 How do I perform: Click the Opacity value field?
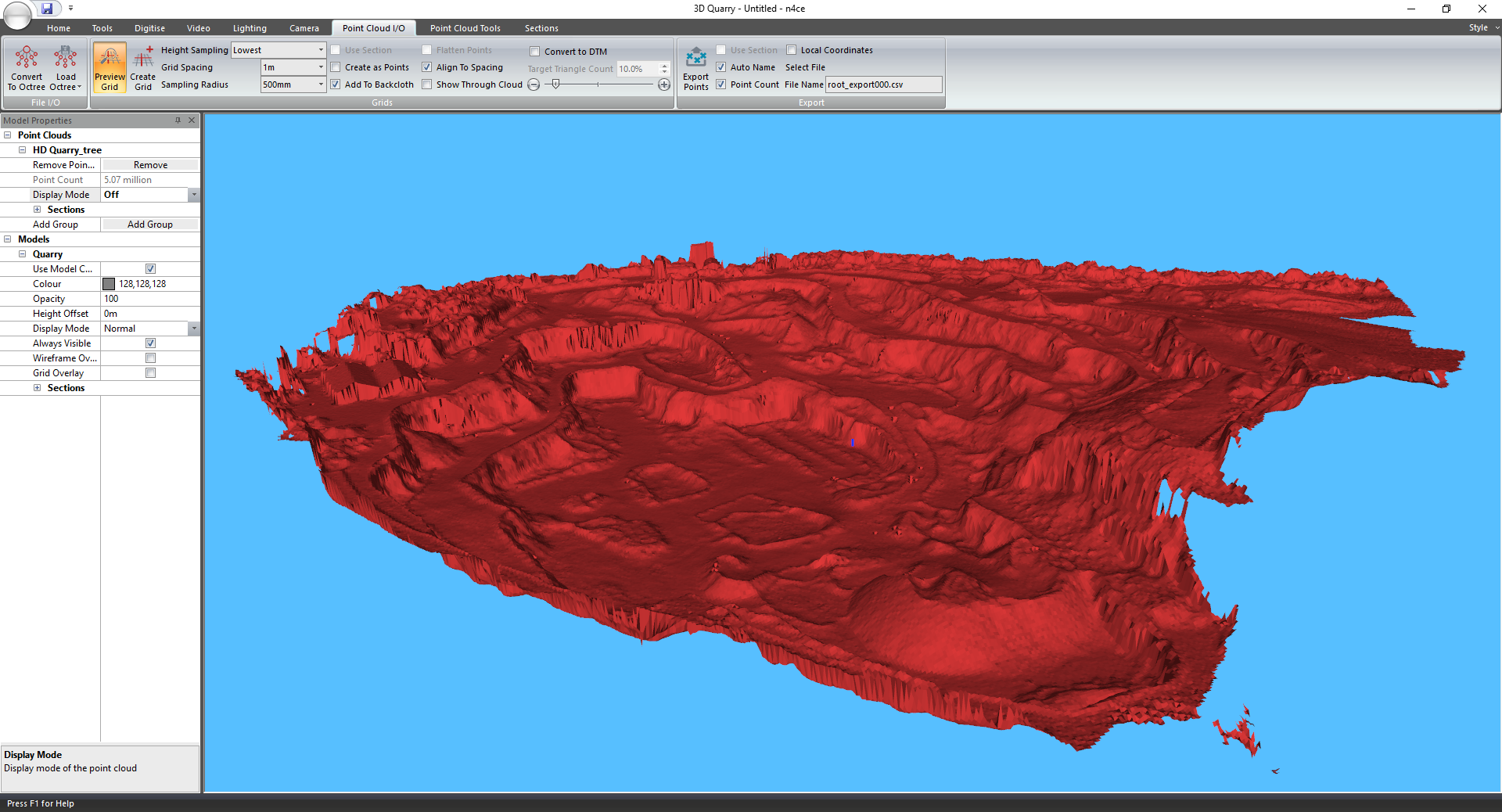150,299
